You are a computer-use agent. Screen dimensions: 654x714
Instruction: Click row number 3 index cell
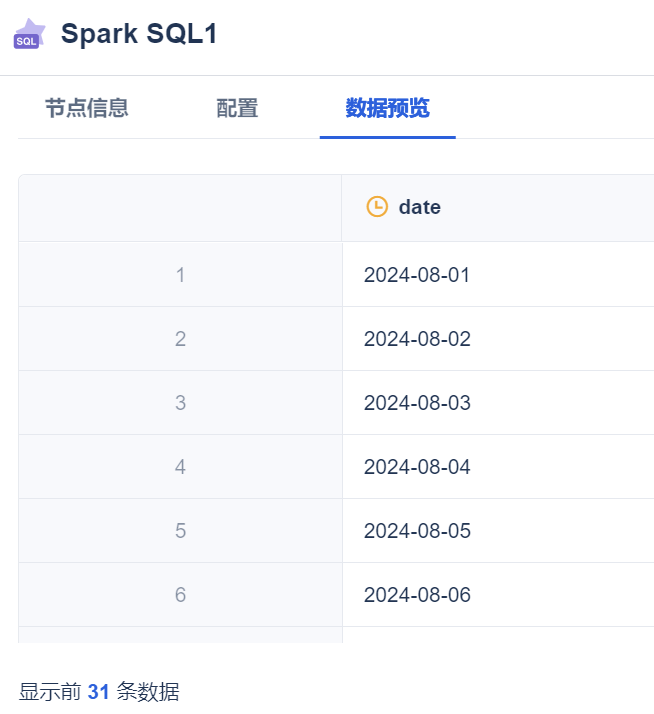pos(180,403)
